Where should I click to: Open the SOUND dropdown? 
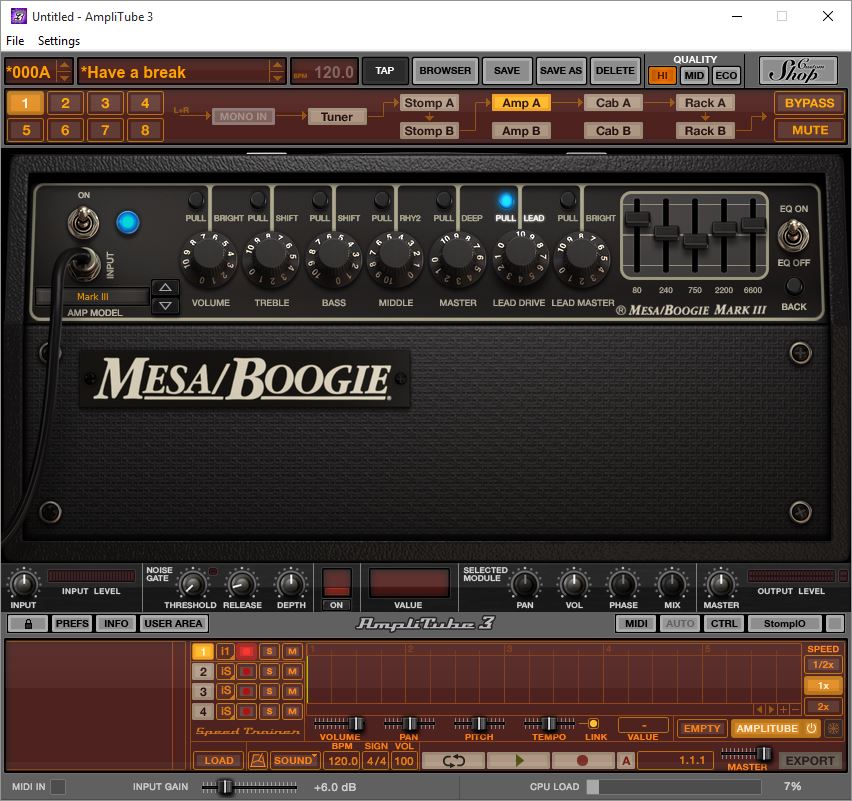[296, 760]
